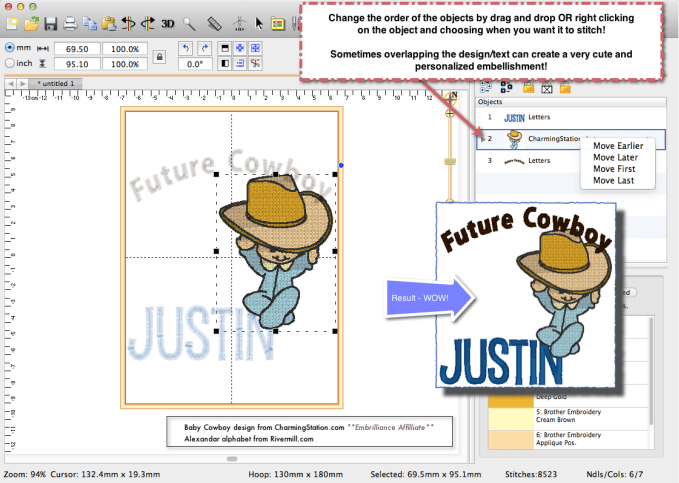Image resolution: width=679 pixels, height=483 pixels.
Task: Click the blue align lines icon
Action: coord(240,64)
